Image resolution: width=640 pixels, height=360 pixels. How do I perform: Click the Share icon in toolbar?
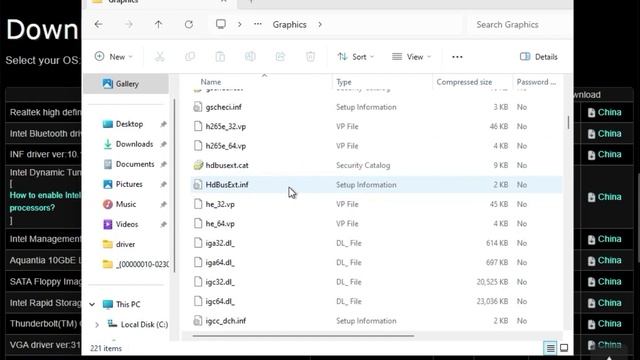pos(280,57)
